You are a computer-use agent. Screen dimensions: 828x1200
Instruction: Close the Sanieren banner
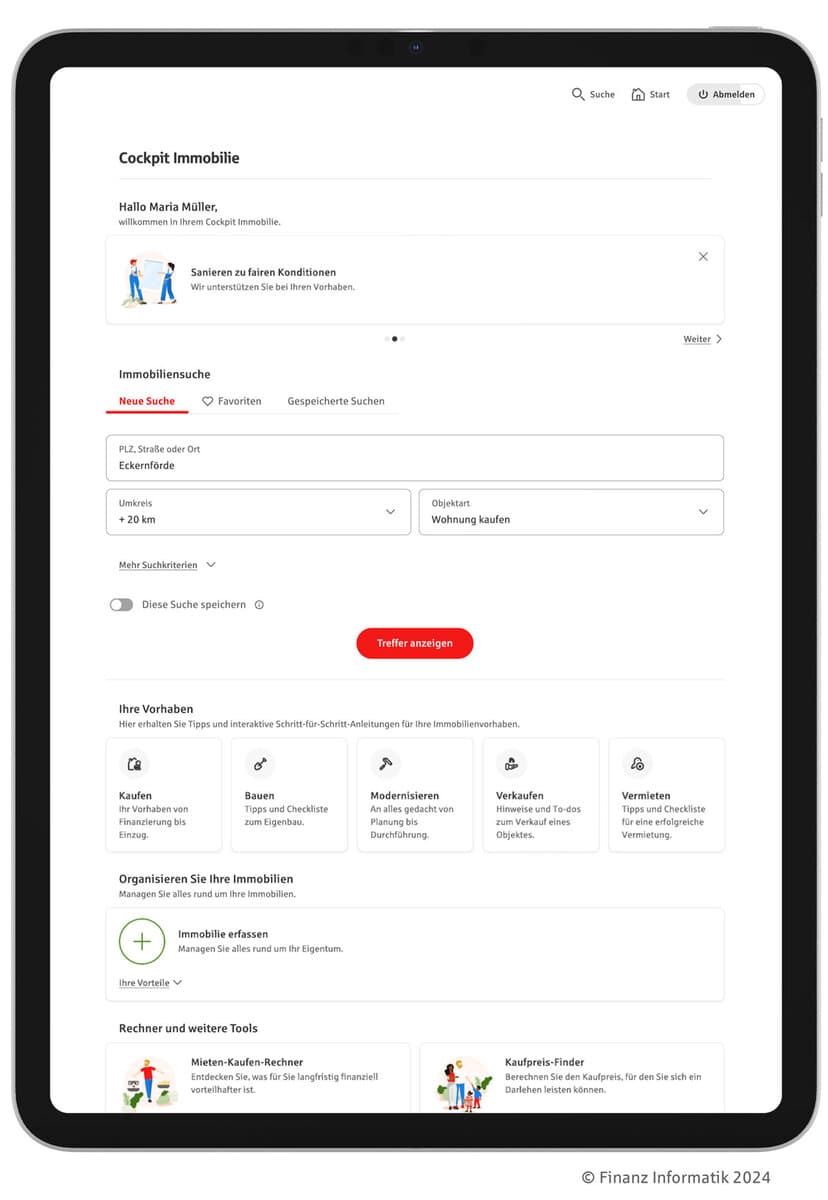(x=703, y=257)
